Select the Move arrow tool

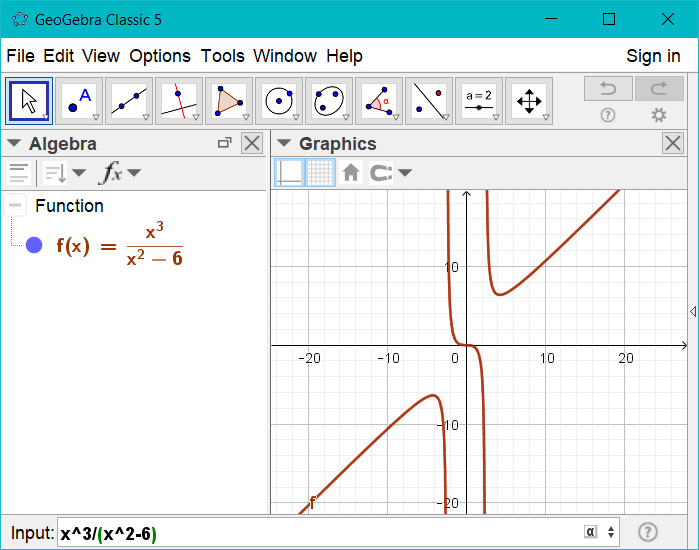point(29,101)
